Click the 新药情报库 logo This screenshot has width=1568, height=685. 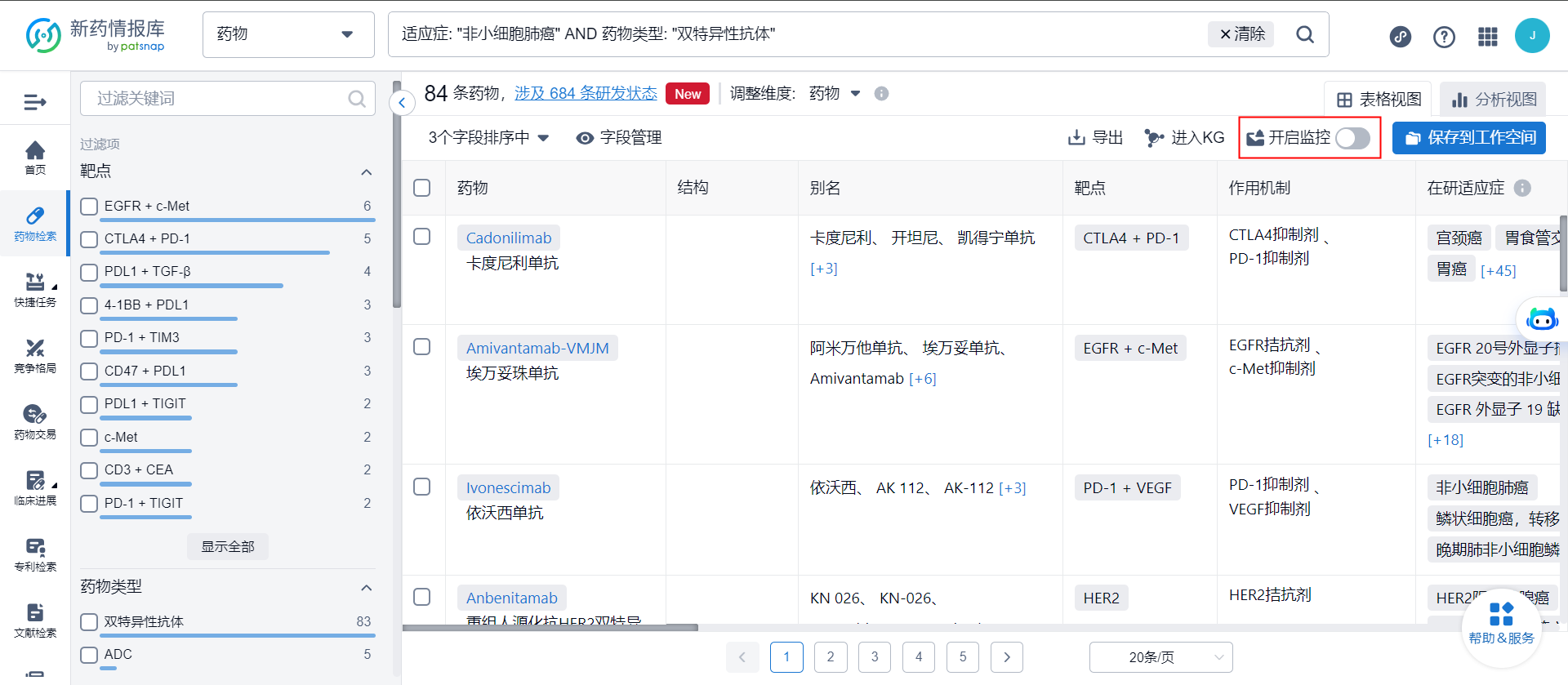(96, 35)
